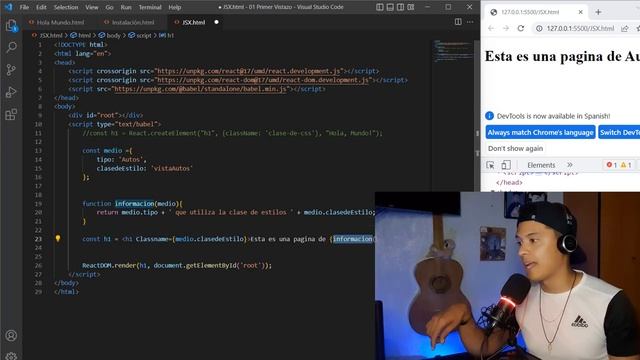Click the informacion function name on line 19
This screenshot has width=640, height=360.
[134, 204]
